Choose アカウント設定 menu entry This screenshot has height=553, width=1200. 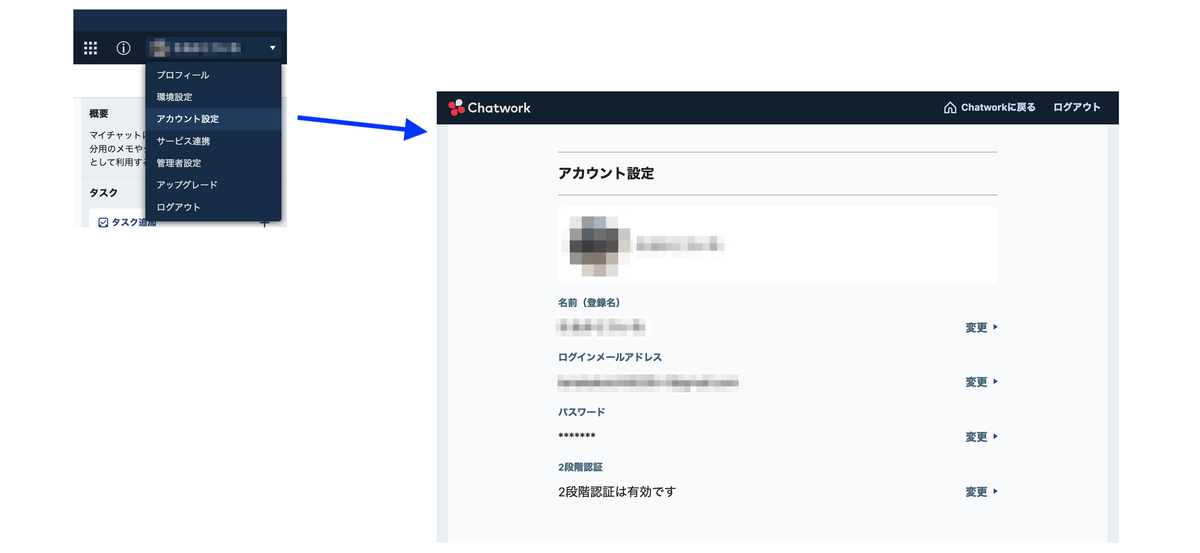coord(213,119)
